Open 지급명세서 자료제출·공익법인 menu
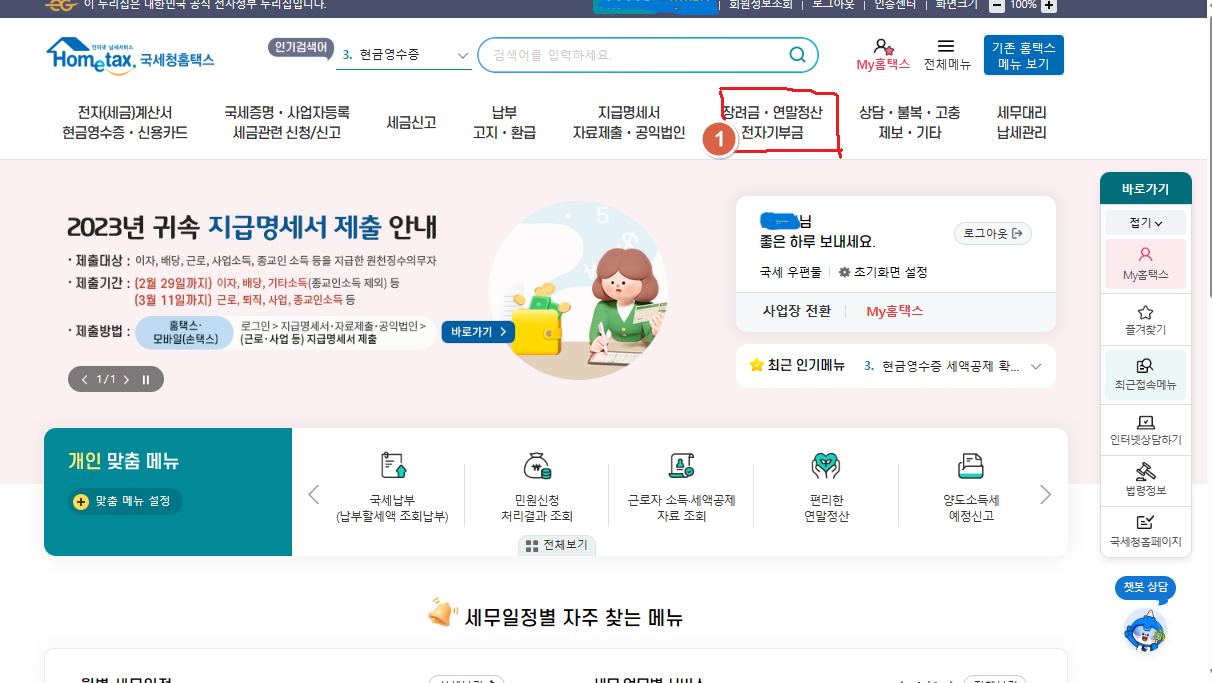This screenshot has height=683, width=1212. click(628, 122)
